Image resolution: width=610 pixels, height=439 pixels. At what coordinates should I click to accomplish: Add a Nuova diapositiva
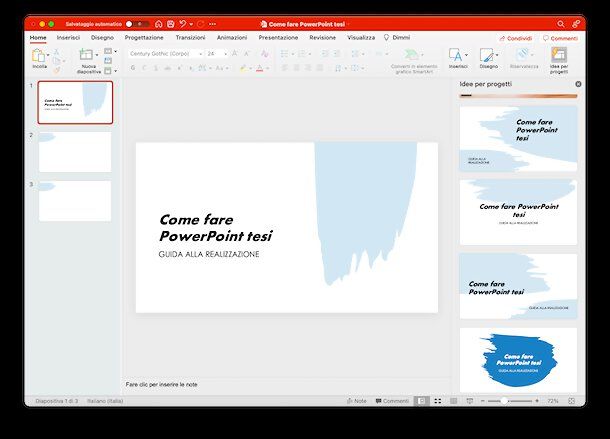86,54
